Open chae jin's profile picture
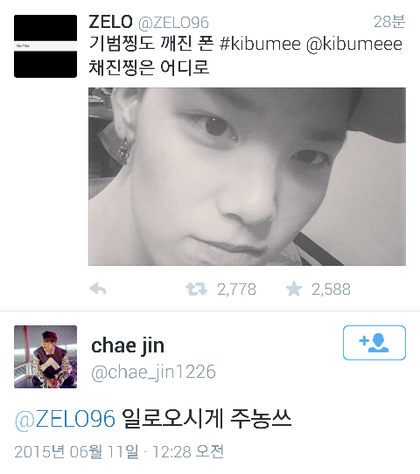This screenshot has width=420, height=474. [x=45, y=357]
